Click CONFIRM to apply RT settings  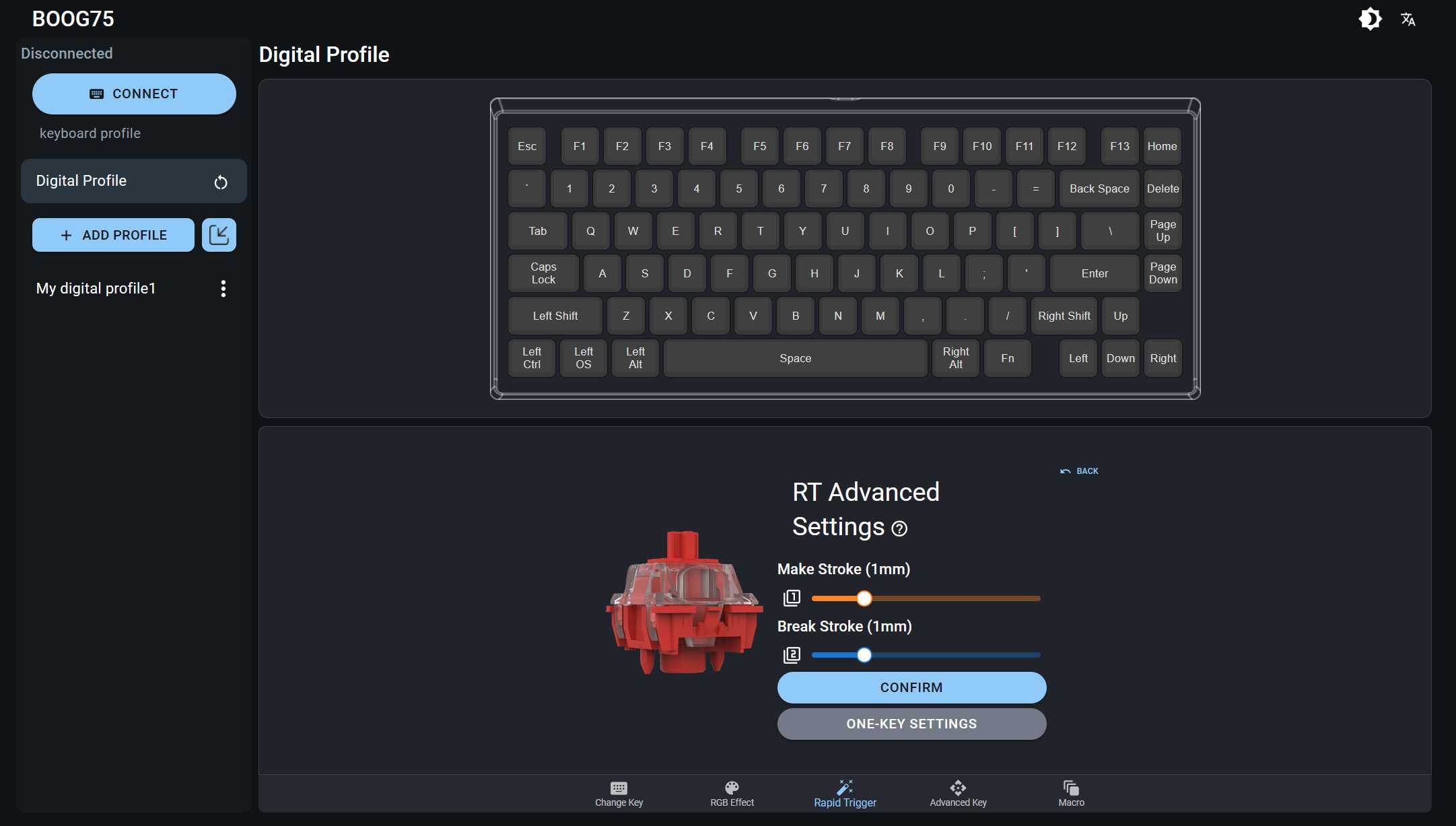point(911,687)
